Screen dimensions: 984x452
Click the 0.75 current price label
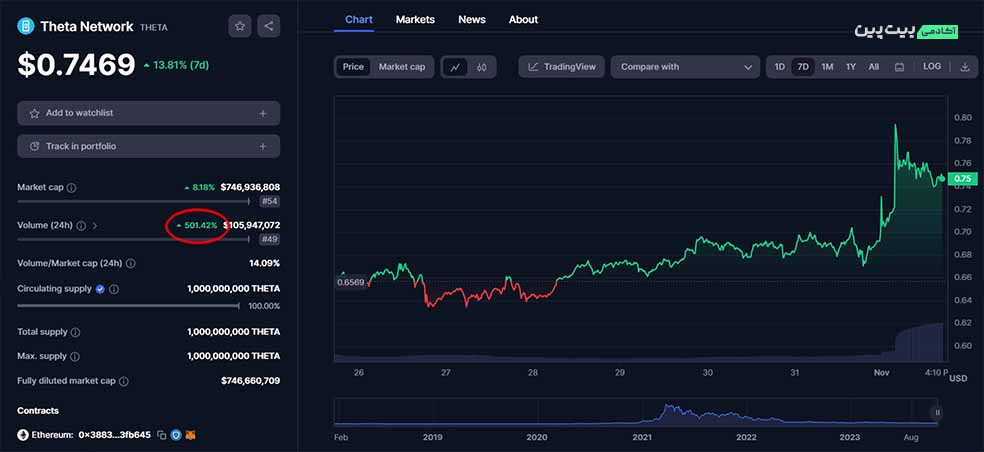962,179
